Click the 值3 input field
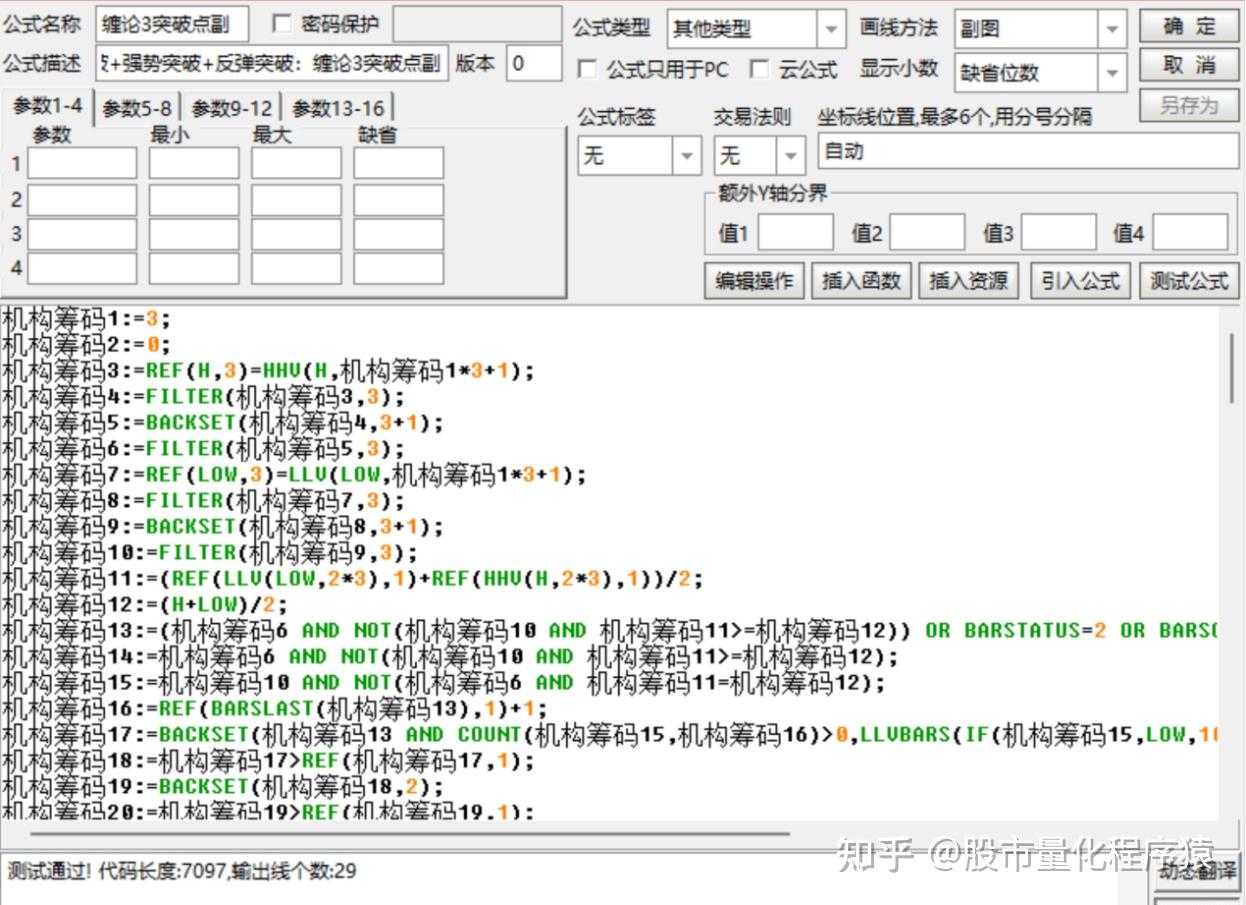Screen dimensions: 1246x905 [x=1058, y=232]
